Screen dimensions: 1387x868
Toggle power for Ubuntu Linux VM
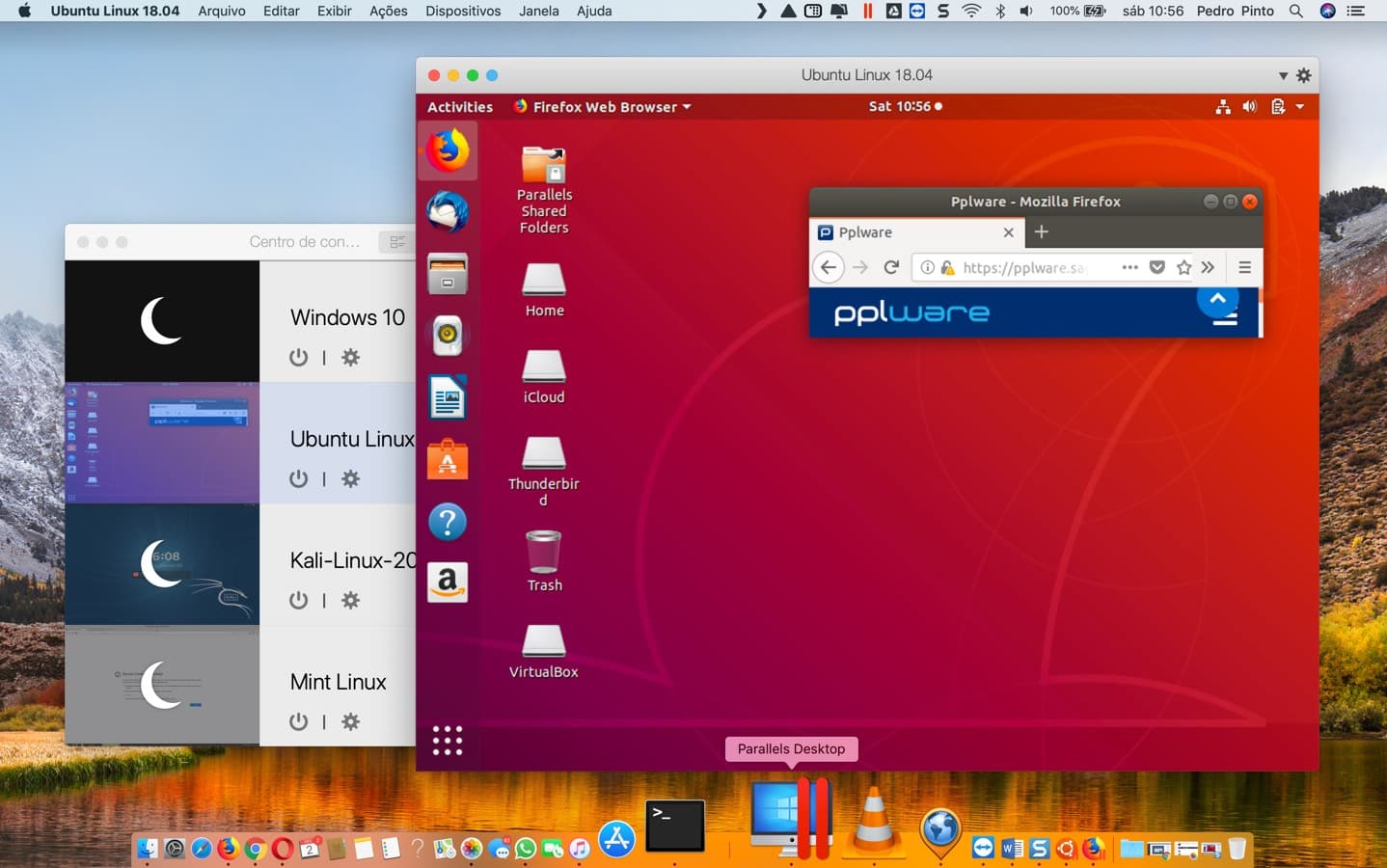(299, 478)
